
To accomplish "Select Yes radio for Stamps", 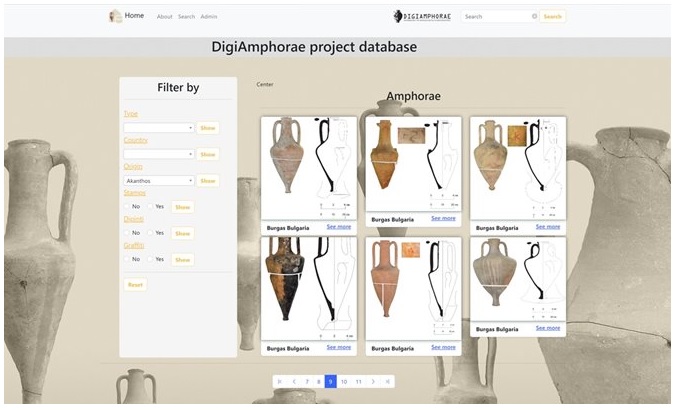I will click(150, 207).
